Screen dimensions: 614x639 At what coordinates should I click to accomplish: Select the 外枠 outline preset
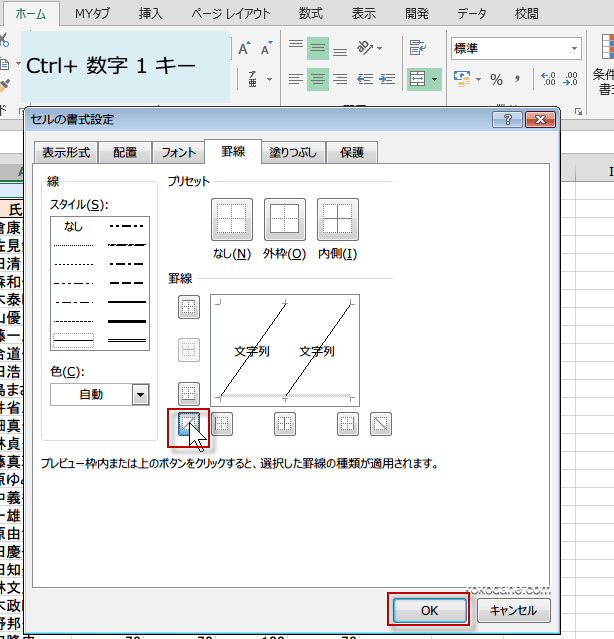(285, 219)
